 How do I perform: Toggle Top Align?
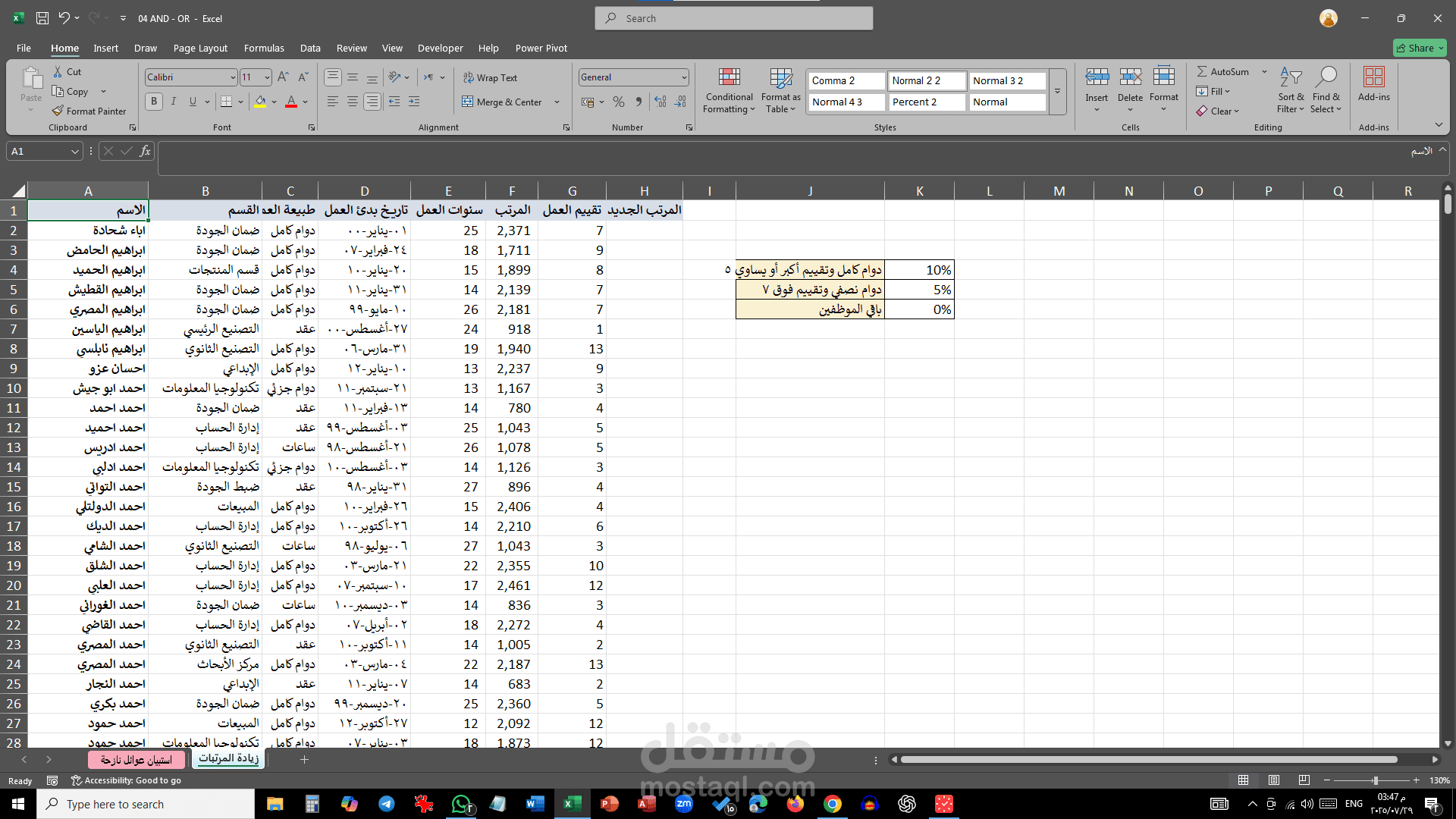point(332,77)
